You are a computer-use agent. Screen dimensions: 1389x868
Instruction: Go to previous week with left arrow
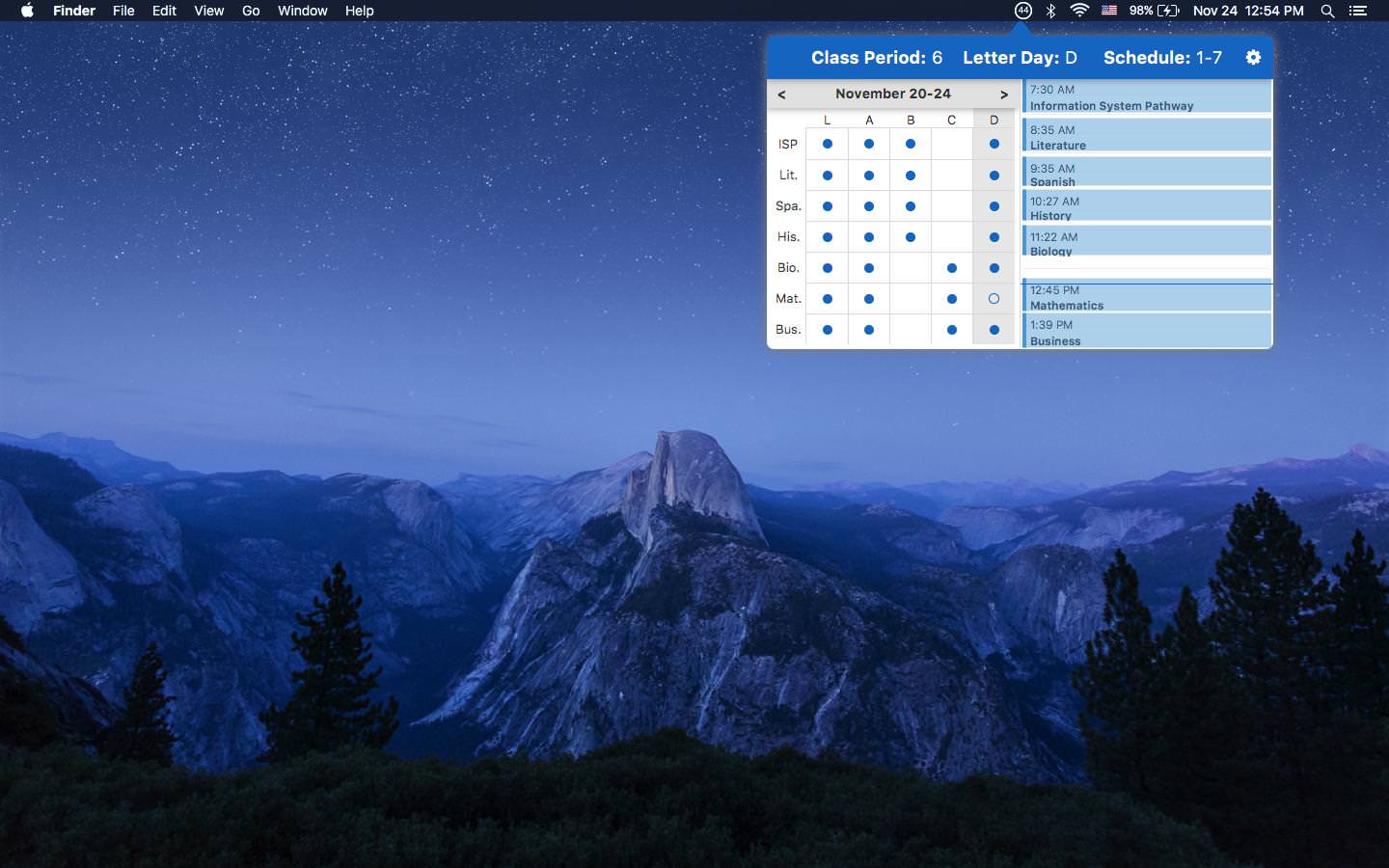(x=781, y=95)
